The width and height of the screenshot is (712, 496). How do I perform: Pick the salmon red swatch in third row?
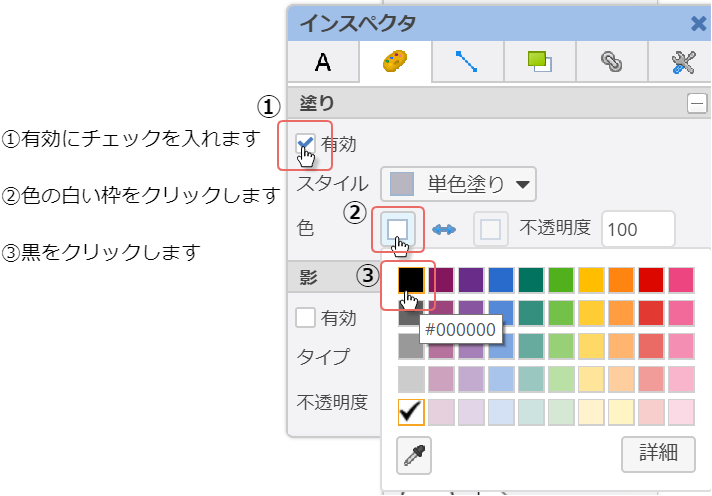point(651,346)
